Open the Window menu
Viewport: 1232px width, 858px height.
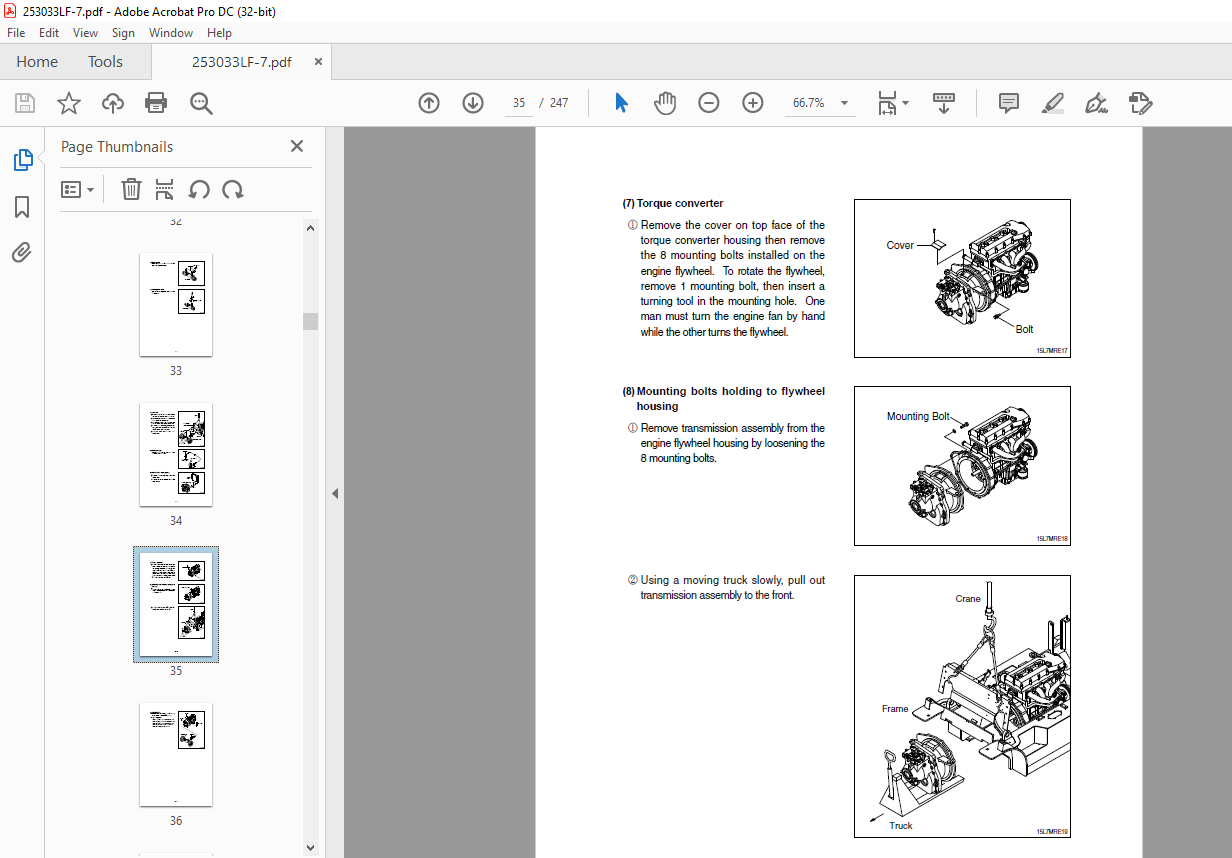tap(171, 33)
